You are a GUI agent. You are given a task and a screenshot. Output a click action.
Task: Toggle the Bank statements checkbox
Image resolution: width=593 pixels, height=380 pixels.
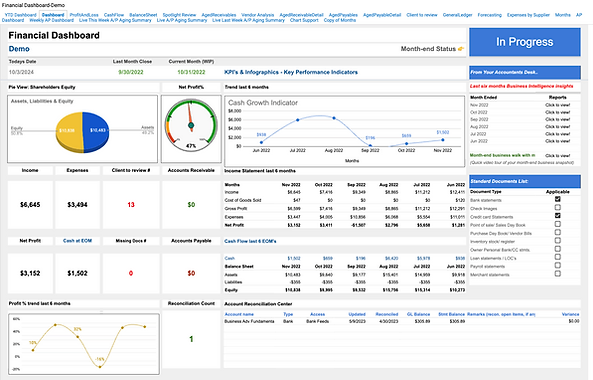point(557,199)
